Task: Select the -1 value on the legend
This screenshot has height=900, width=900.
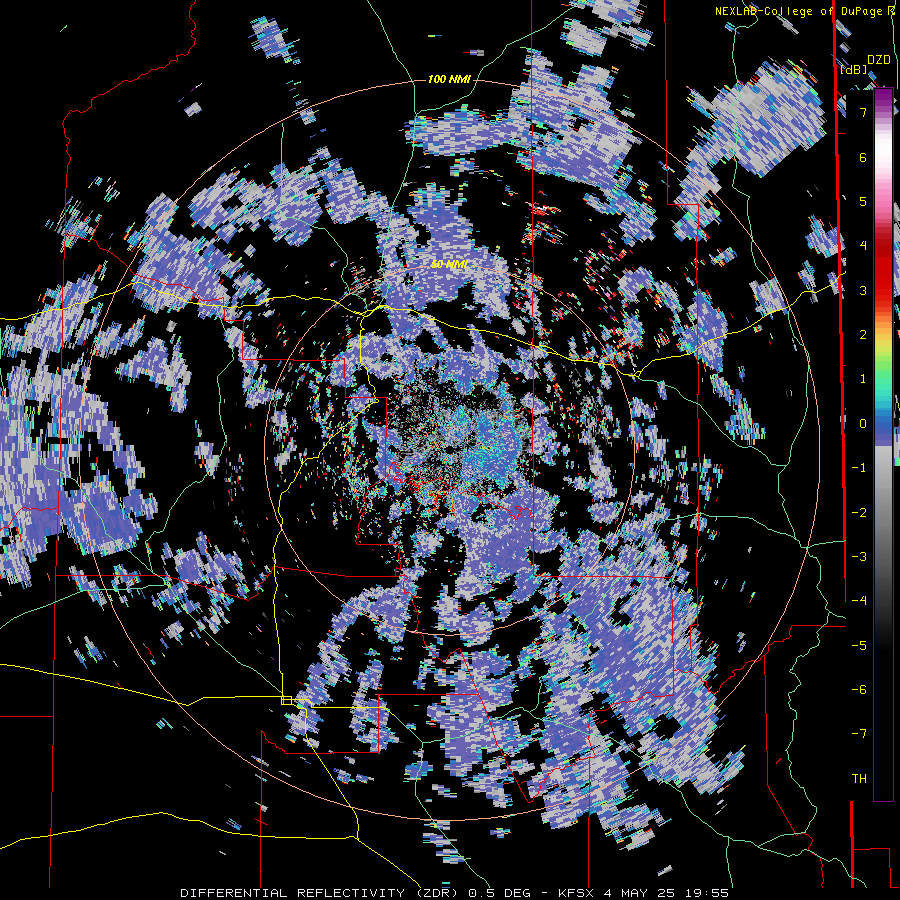Action: (859, 468)
